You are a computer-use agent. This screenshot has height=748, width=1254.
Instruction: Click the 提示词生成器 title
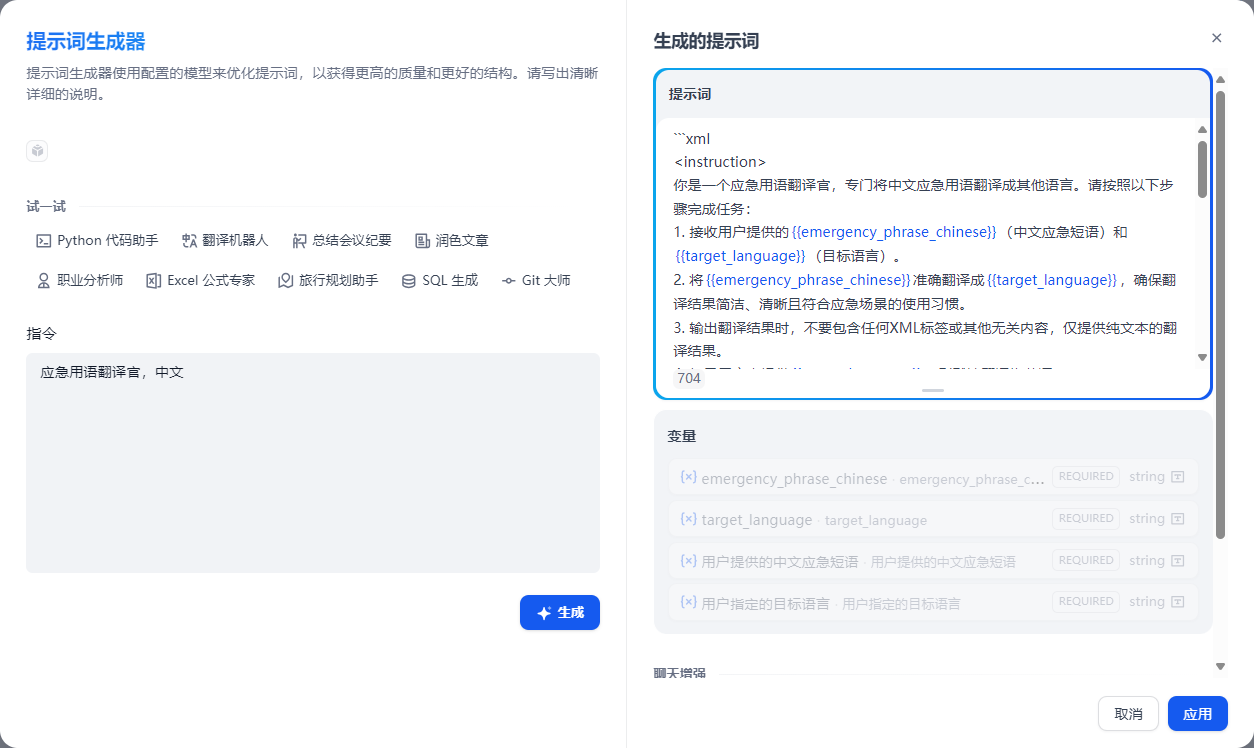[86, 41]
